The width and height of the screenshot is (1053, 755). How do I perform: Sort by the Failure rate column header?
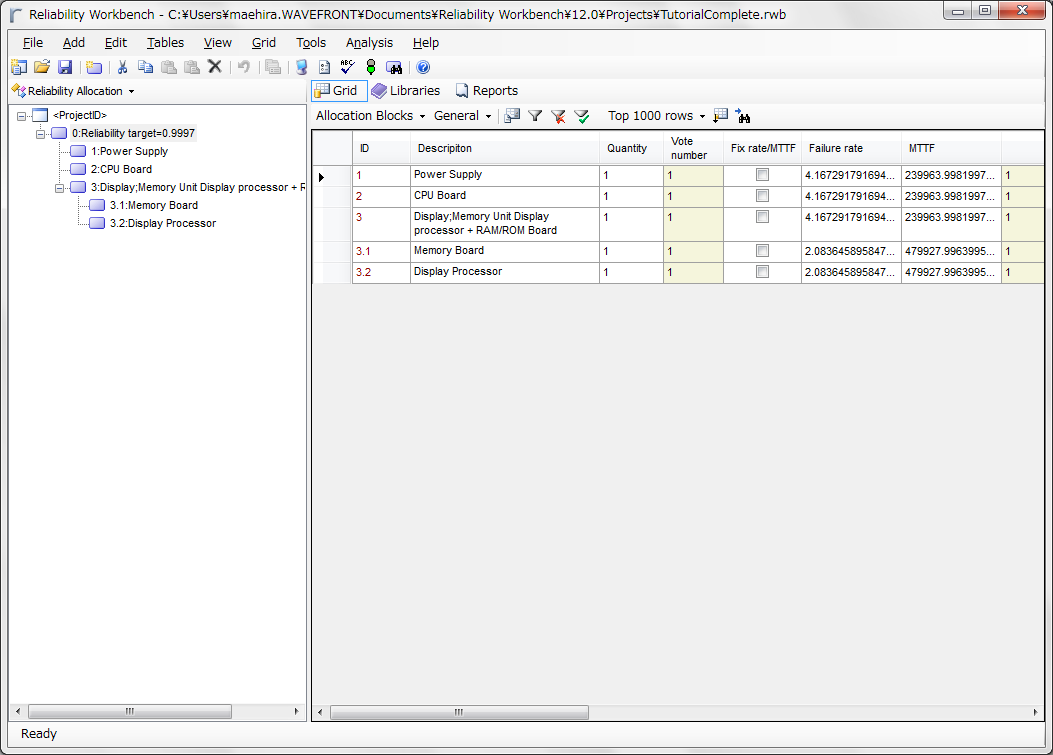851,148
